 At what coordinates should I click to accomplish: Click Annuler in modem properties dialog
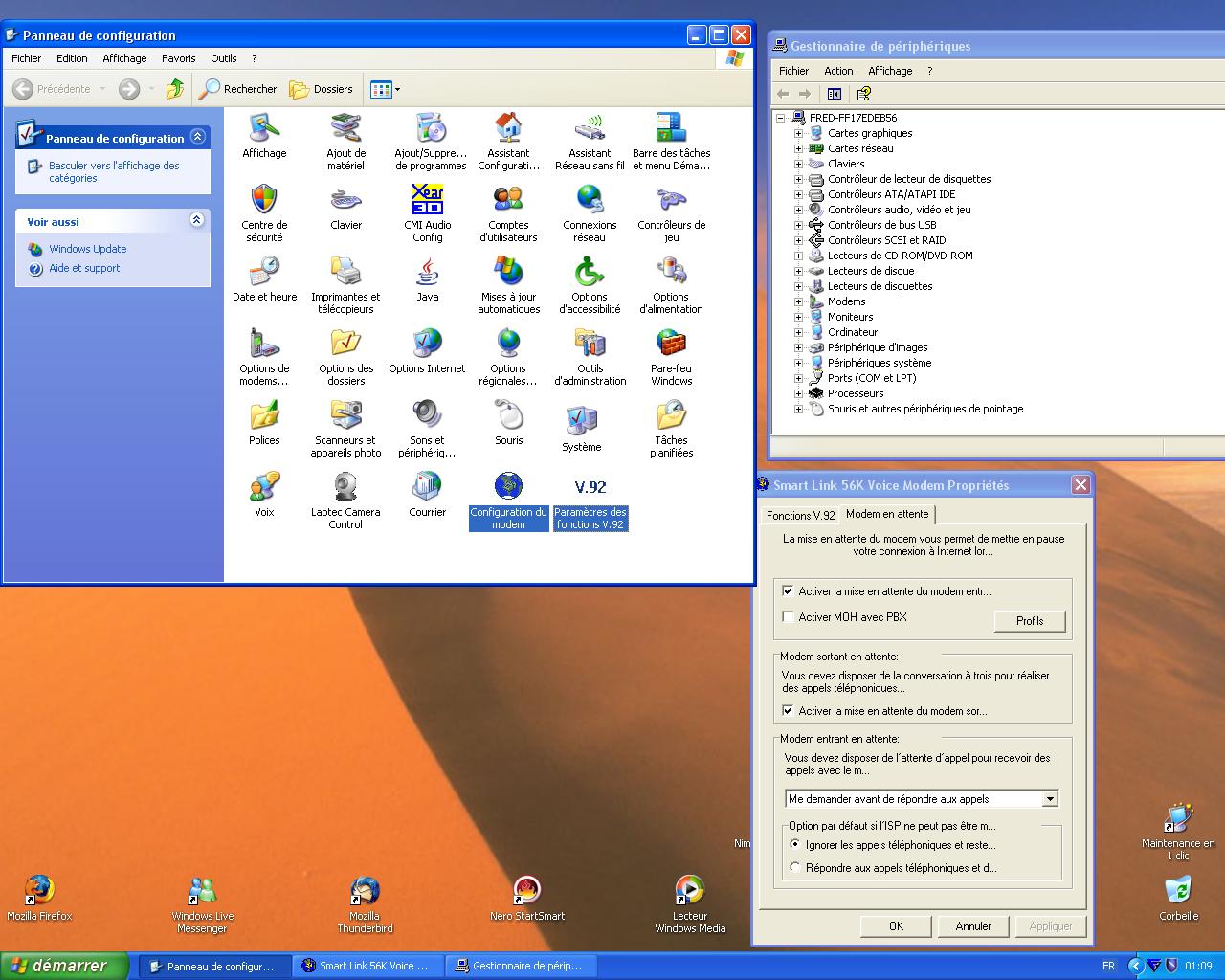click(x=973, y=925)
